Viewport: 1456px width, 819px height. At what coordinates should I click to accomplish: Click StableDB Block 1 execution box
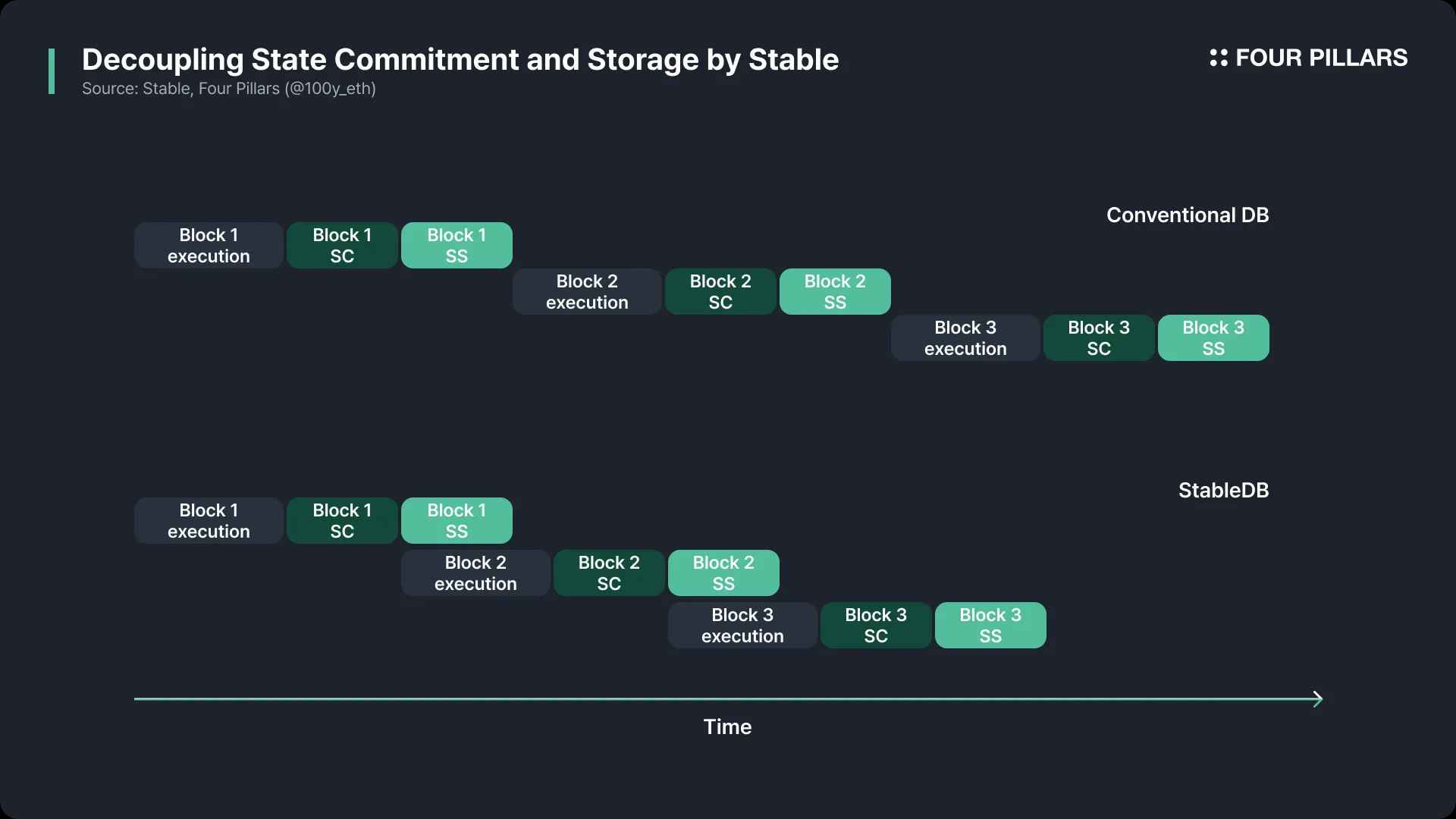[x=209, y=520]
